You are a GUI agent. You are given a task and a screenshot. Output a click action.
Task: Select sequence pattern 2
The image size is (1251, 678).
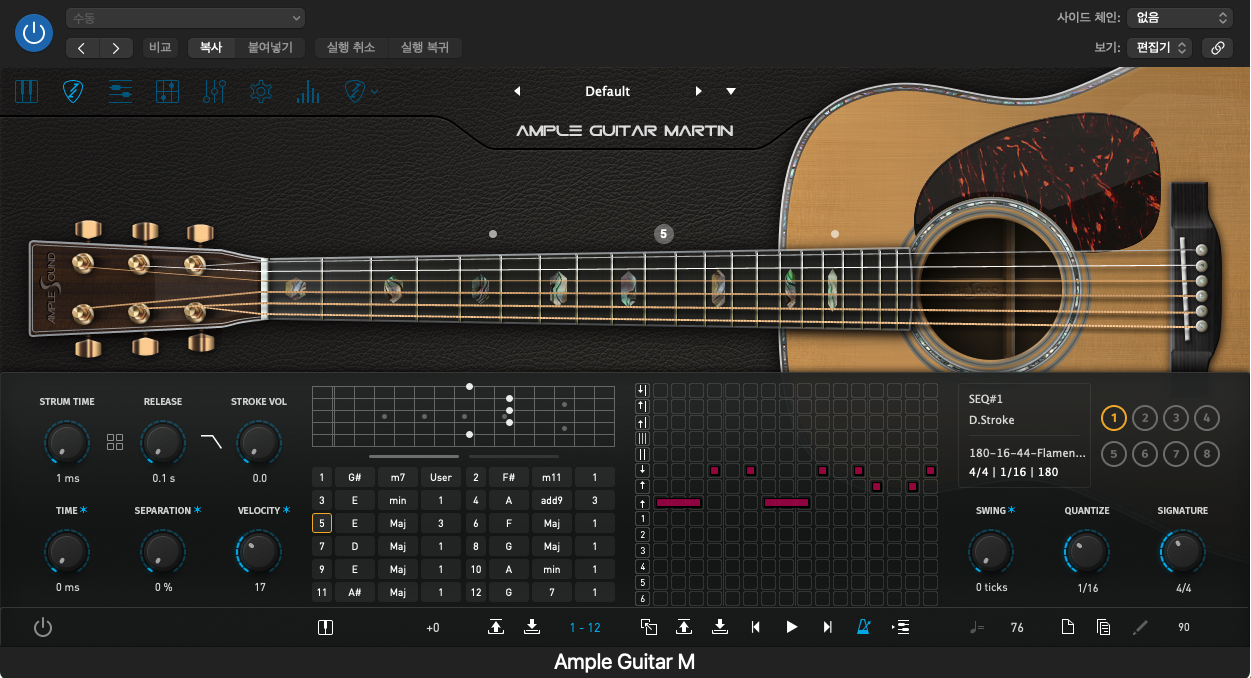click(x=1145, y=418)
